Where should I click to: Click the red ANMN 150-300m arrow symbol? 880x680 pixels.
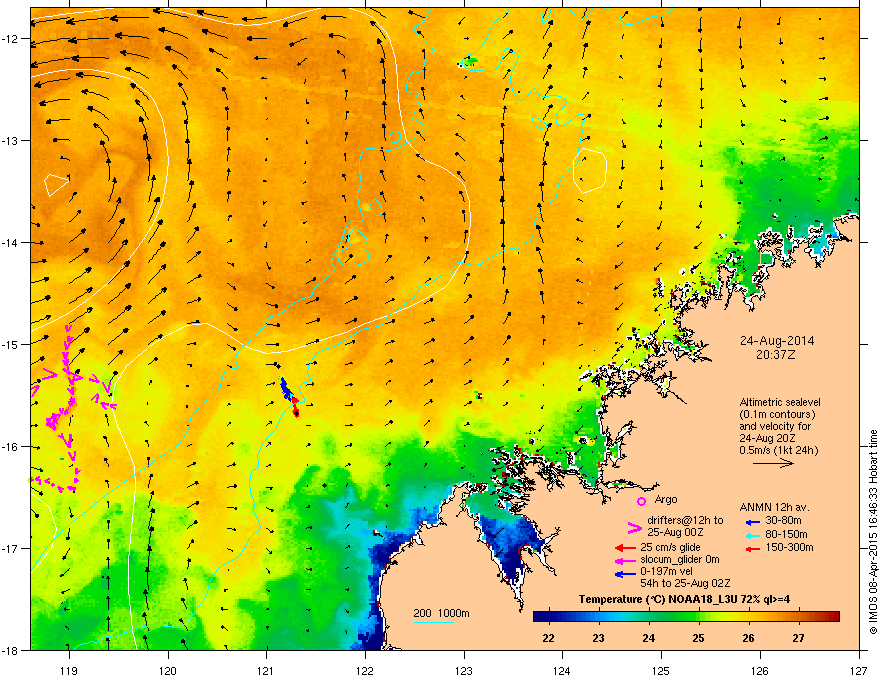(x=753, y=549)
